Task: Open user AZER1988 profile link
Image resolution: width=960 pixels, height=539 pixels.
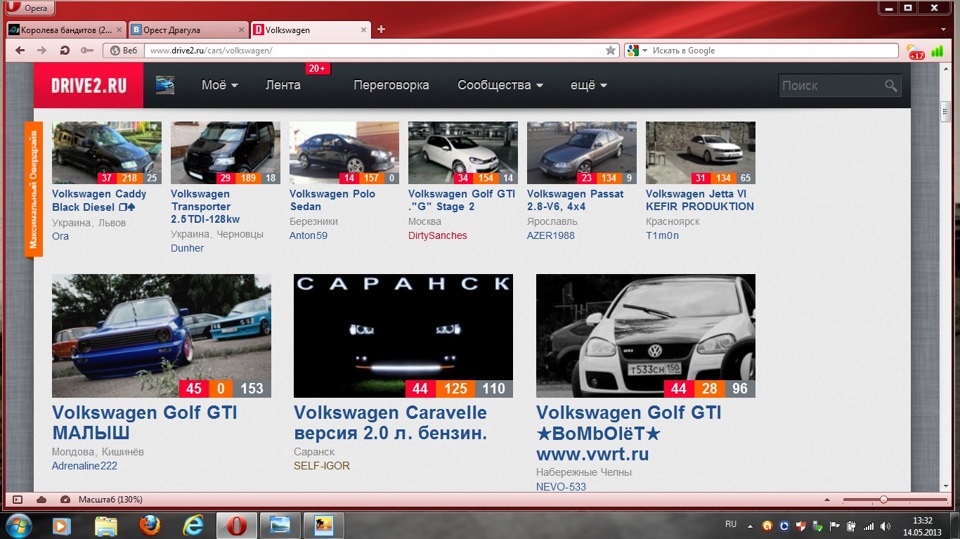Action: 550,235
